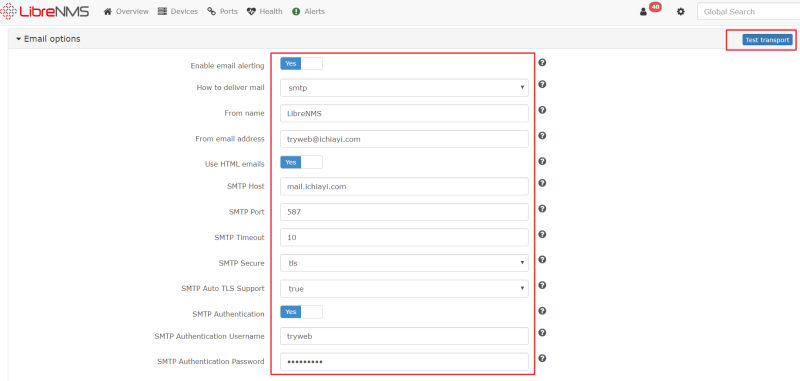Open How to deliver mail dropdown

(x=404, y=88)
